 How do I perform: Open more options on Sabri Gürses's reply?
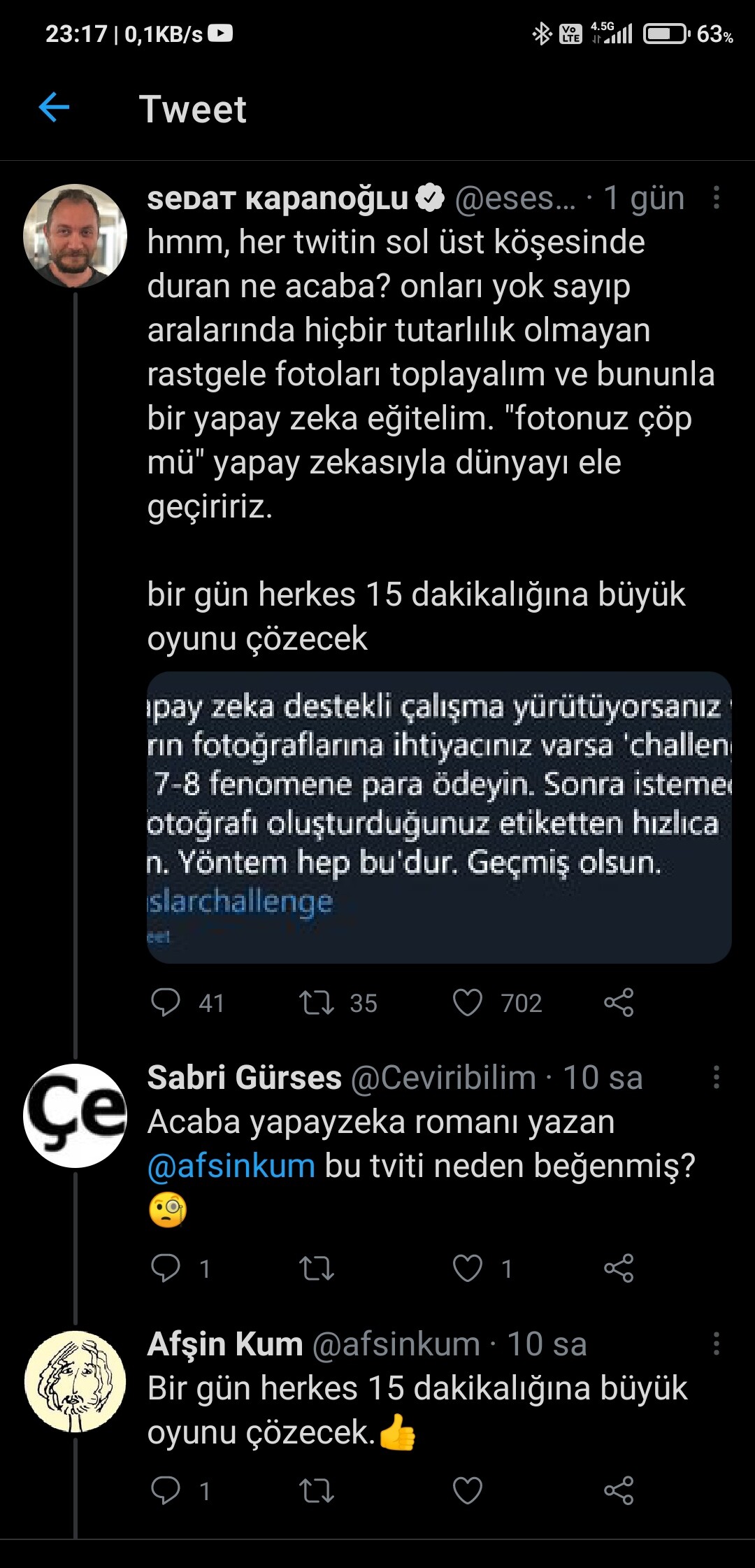pyautogui.click(x=716, y=1077)
